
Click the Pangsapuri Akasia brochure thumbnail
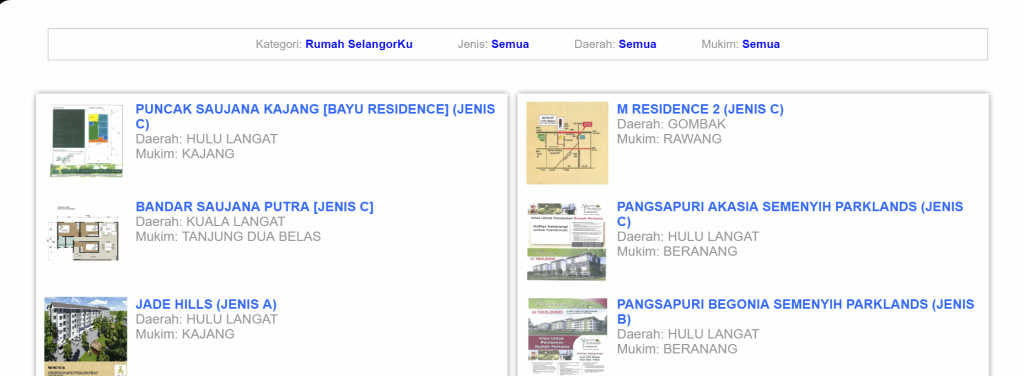566,241
